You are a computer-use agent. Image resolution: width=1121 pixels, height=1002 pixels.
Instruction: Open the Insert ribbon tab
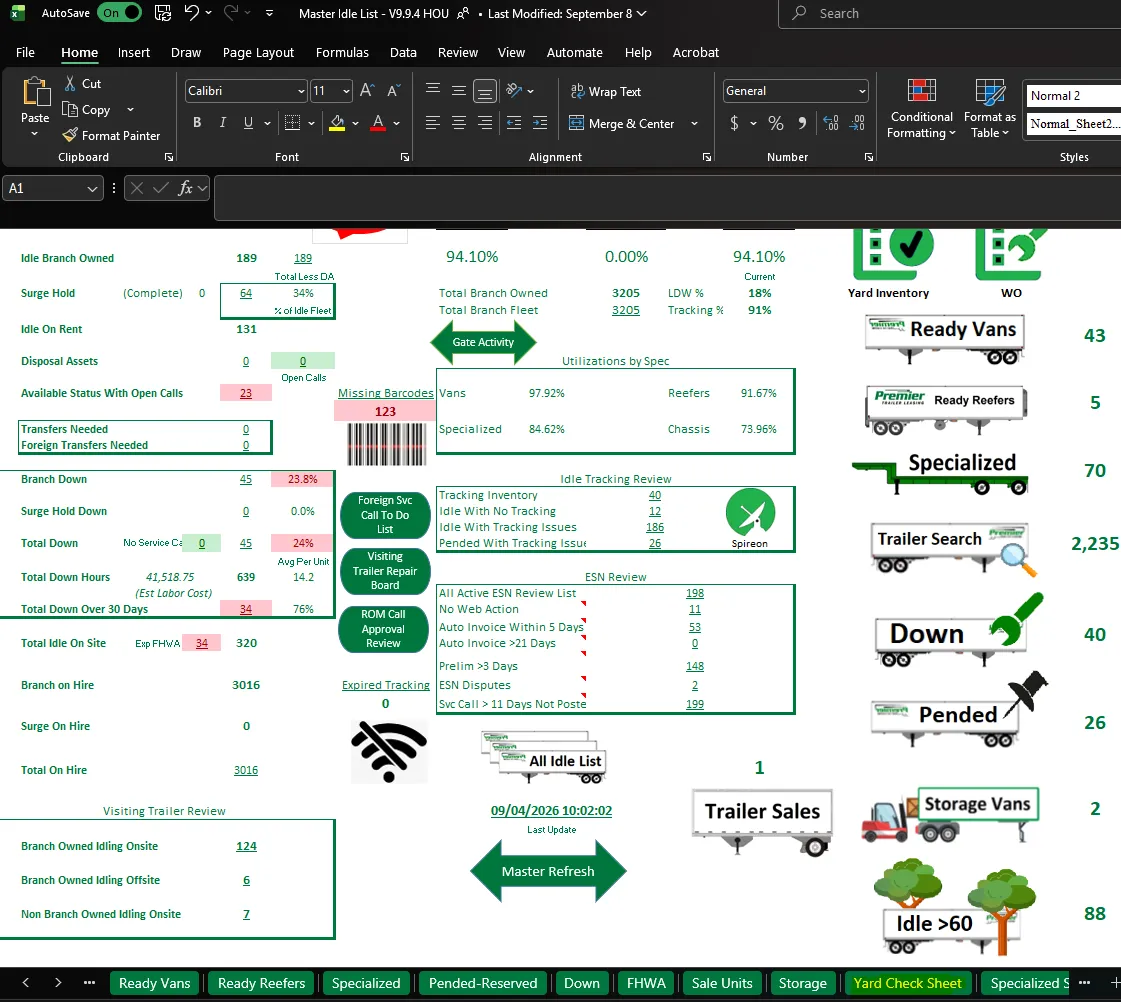coord(134,52)
